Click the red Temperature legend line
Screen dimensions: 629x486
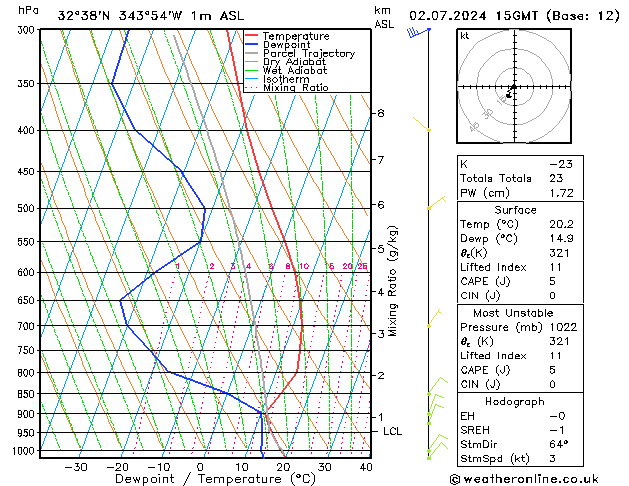click(x=252, y=35)
